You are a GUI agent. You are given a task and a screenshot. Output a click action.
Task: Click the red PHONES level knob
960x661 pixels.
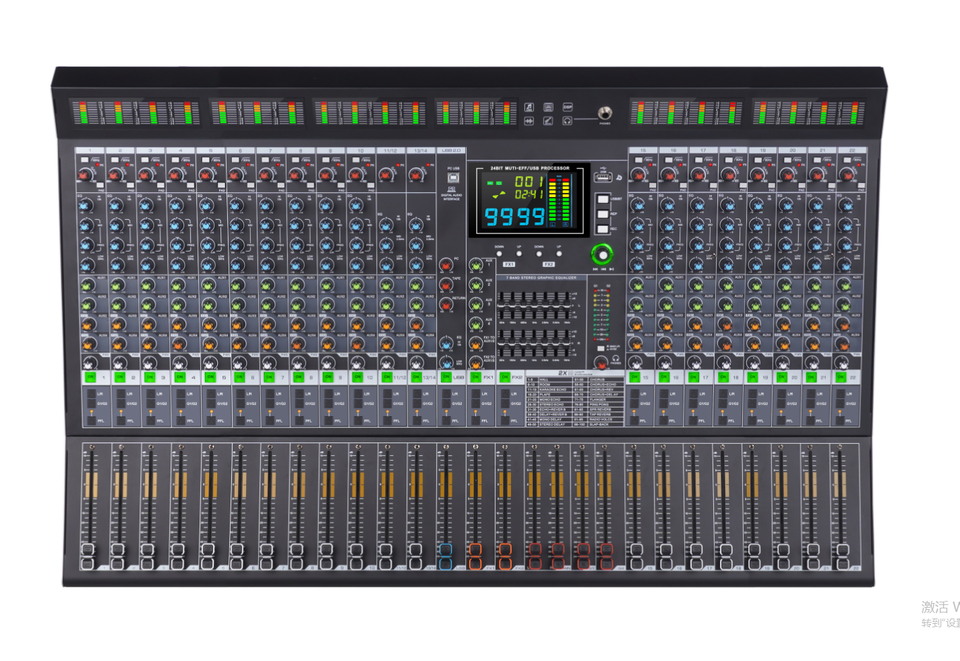[601, 362]
